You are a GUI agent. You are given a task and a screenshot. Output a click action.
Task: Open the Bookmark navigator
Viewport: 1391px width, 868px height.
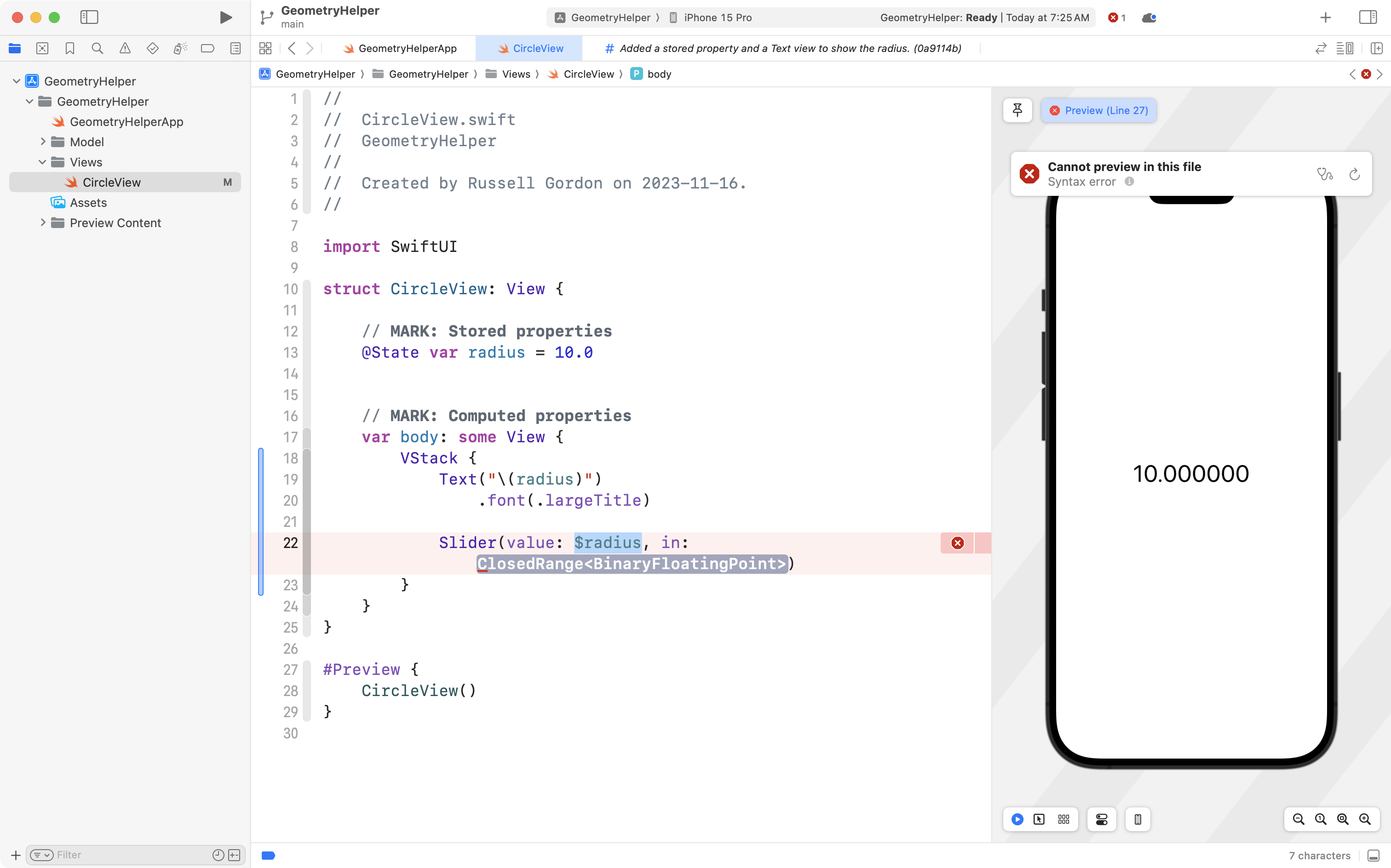point(69,48)
